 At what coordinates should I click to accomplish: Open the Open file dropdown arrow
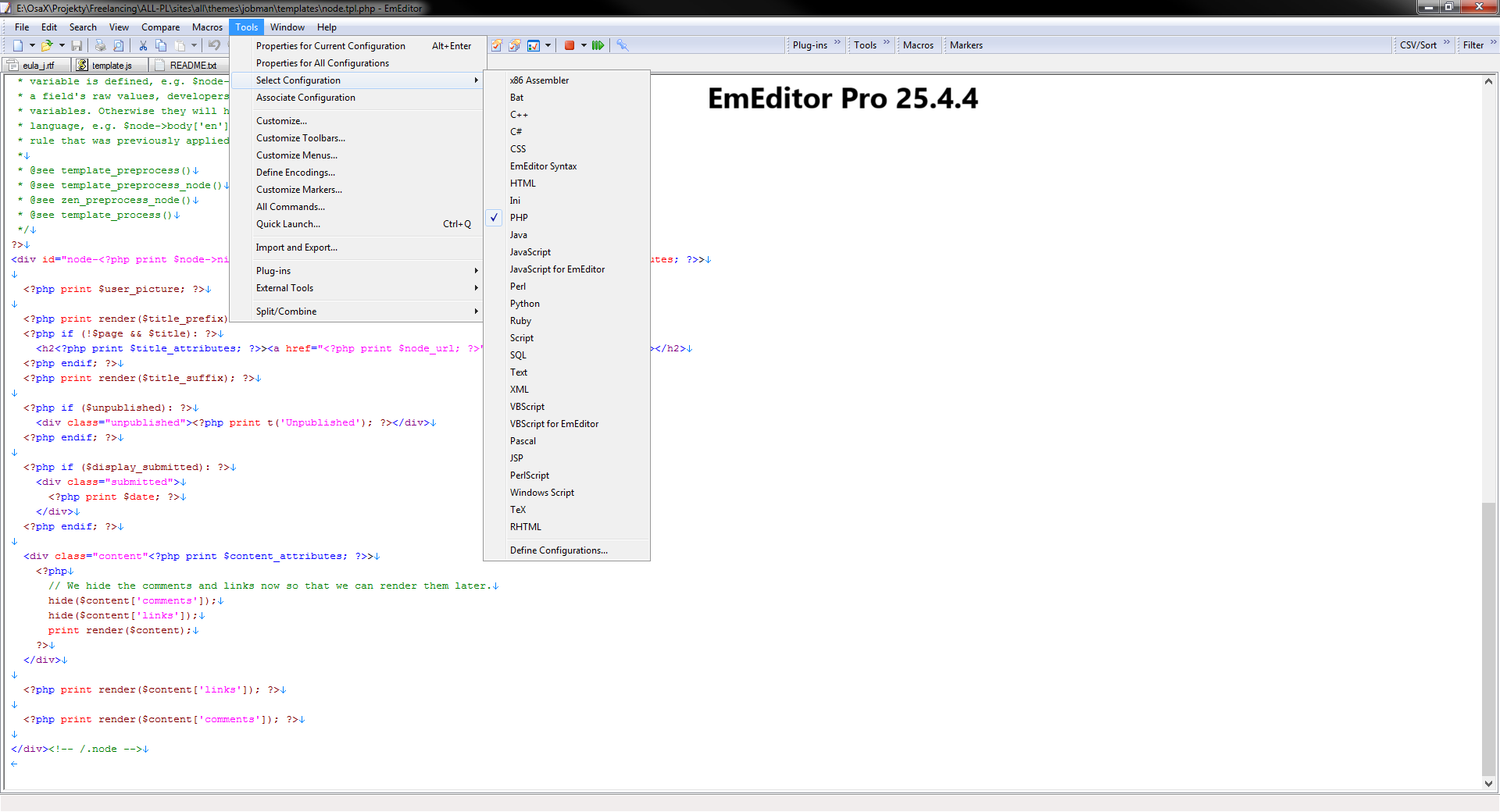click(62, 45)
